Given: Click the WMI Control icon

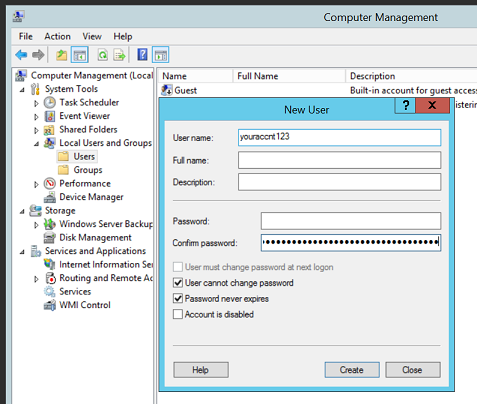Looking at the screenshot, I should click(x=50, y=305).
